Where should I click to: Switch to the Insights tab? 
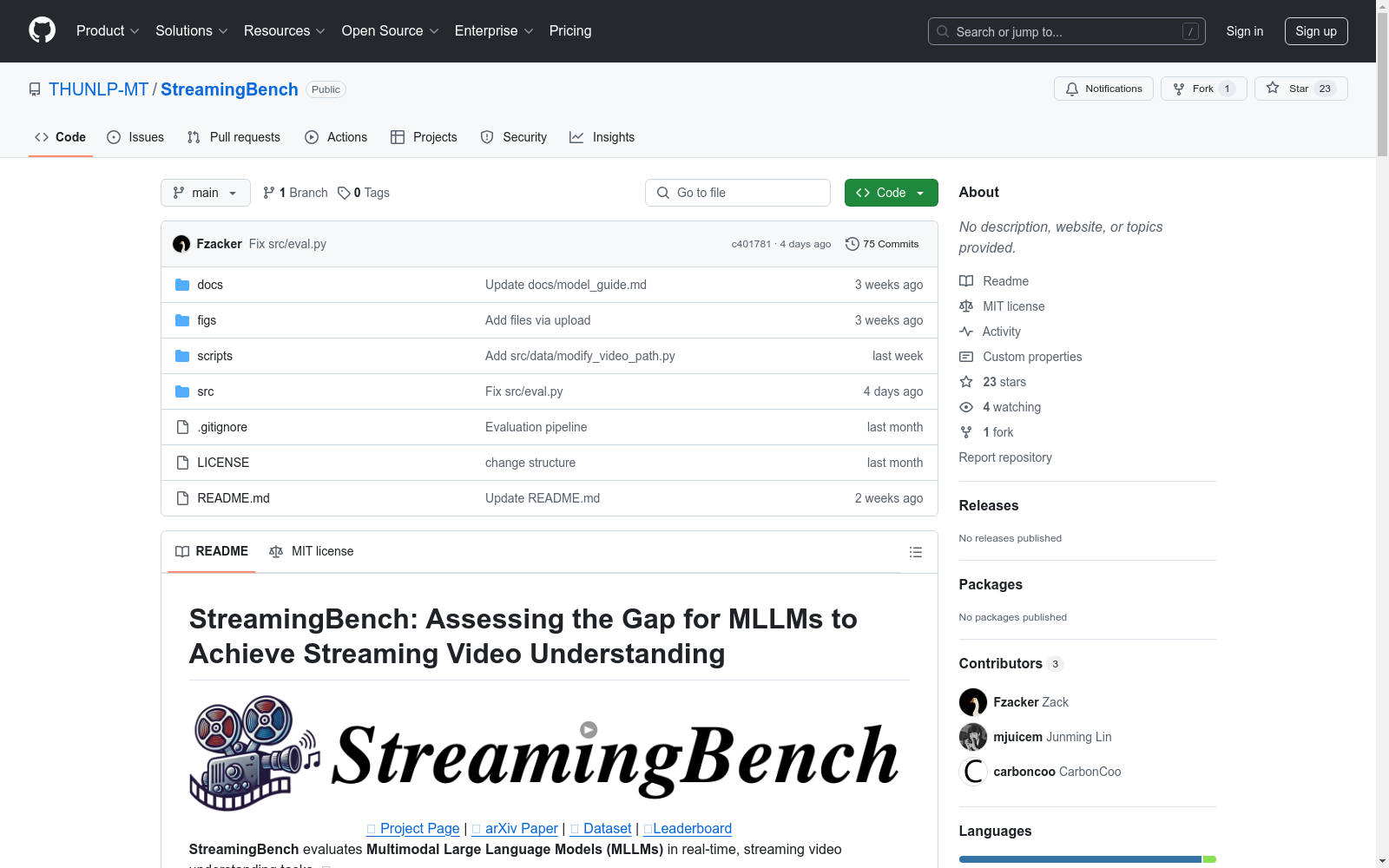pyautogui.click(x=602, y=137)
